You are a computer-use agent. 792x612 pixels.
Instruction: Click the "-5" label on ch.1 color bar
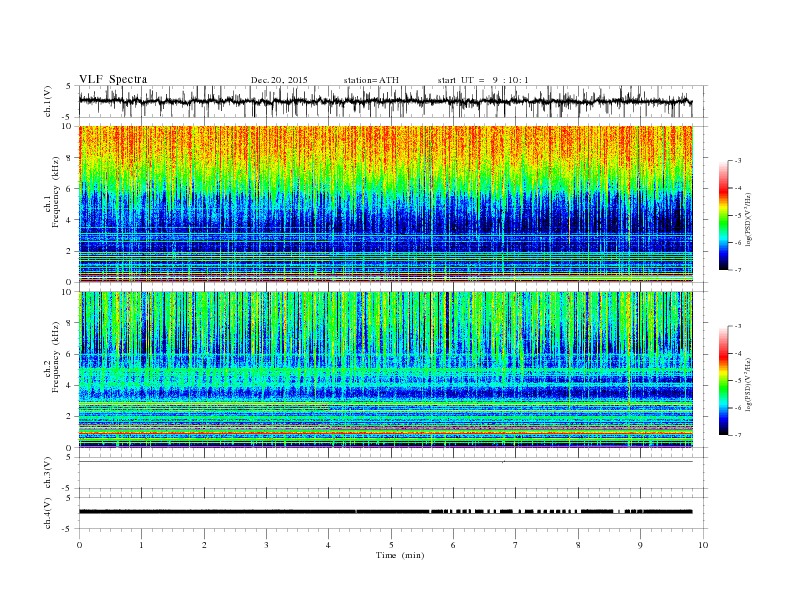pyautogui.click(x=738, y=216)
